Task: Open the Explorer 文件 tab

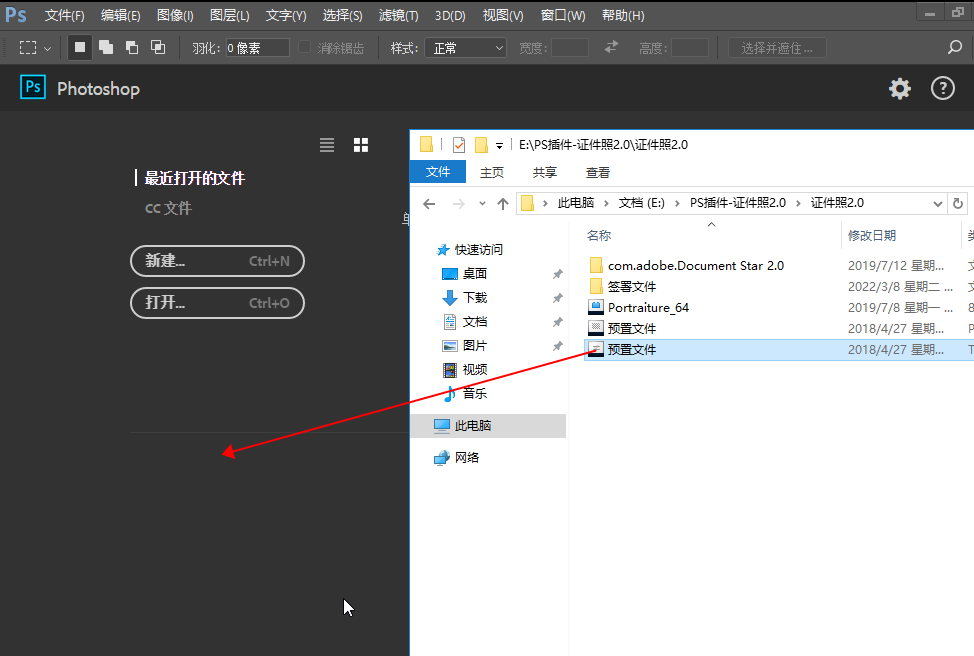Action: pos(438,172)
